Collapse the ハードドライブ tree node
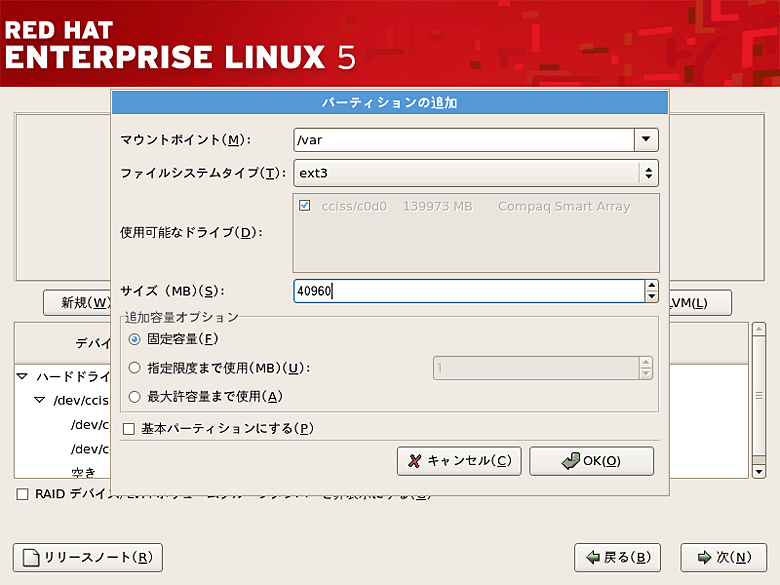Viewport: 780px width, 585px height. (x=22, y=377)
